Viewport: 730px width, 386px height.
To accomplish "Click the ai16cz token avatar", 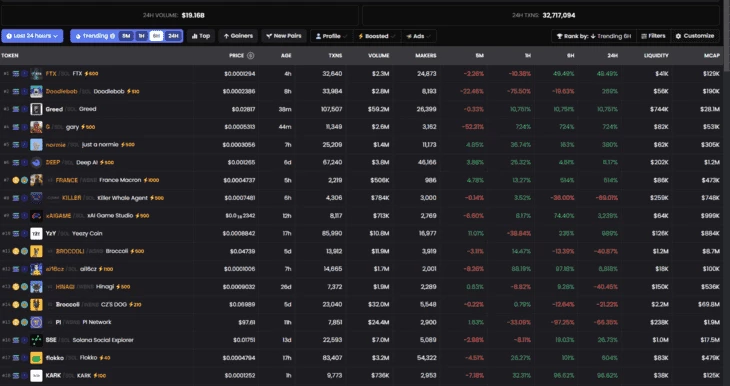I will coord(36,269).
